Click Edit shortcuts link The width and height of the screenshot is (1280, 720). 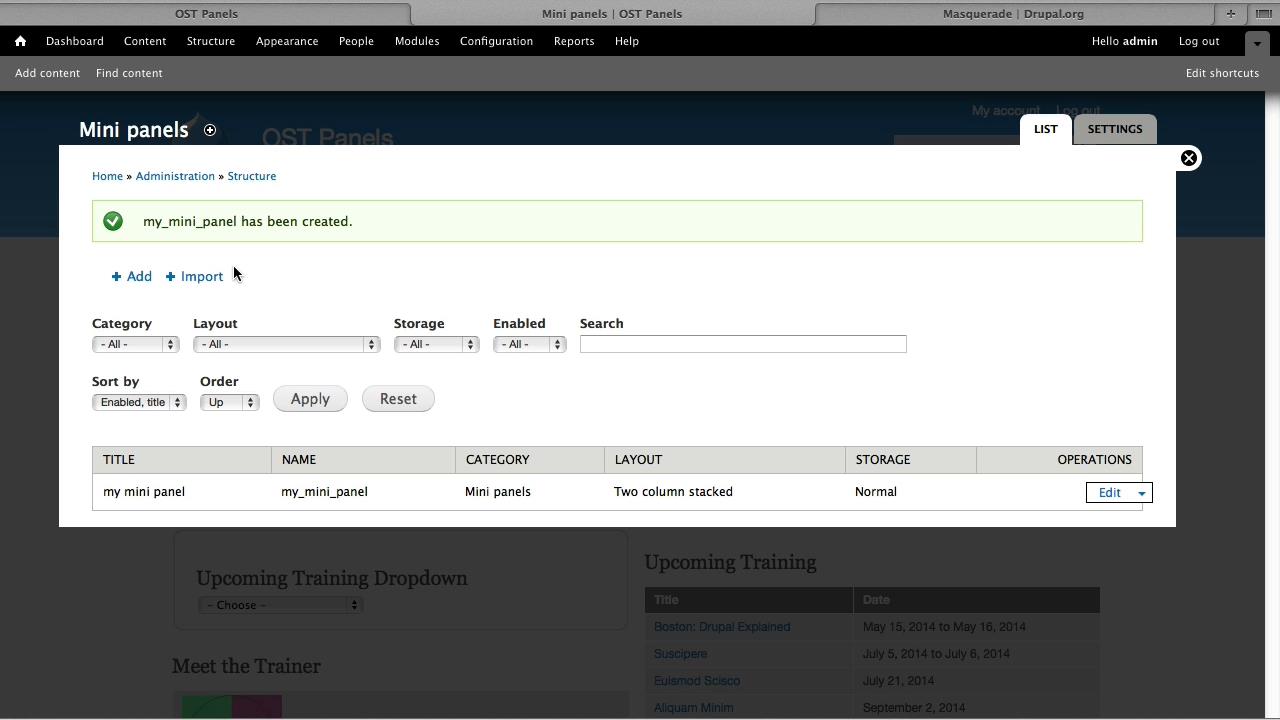click(x=1222, y=73)
